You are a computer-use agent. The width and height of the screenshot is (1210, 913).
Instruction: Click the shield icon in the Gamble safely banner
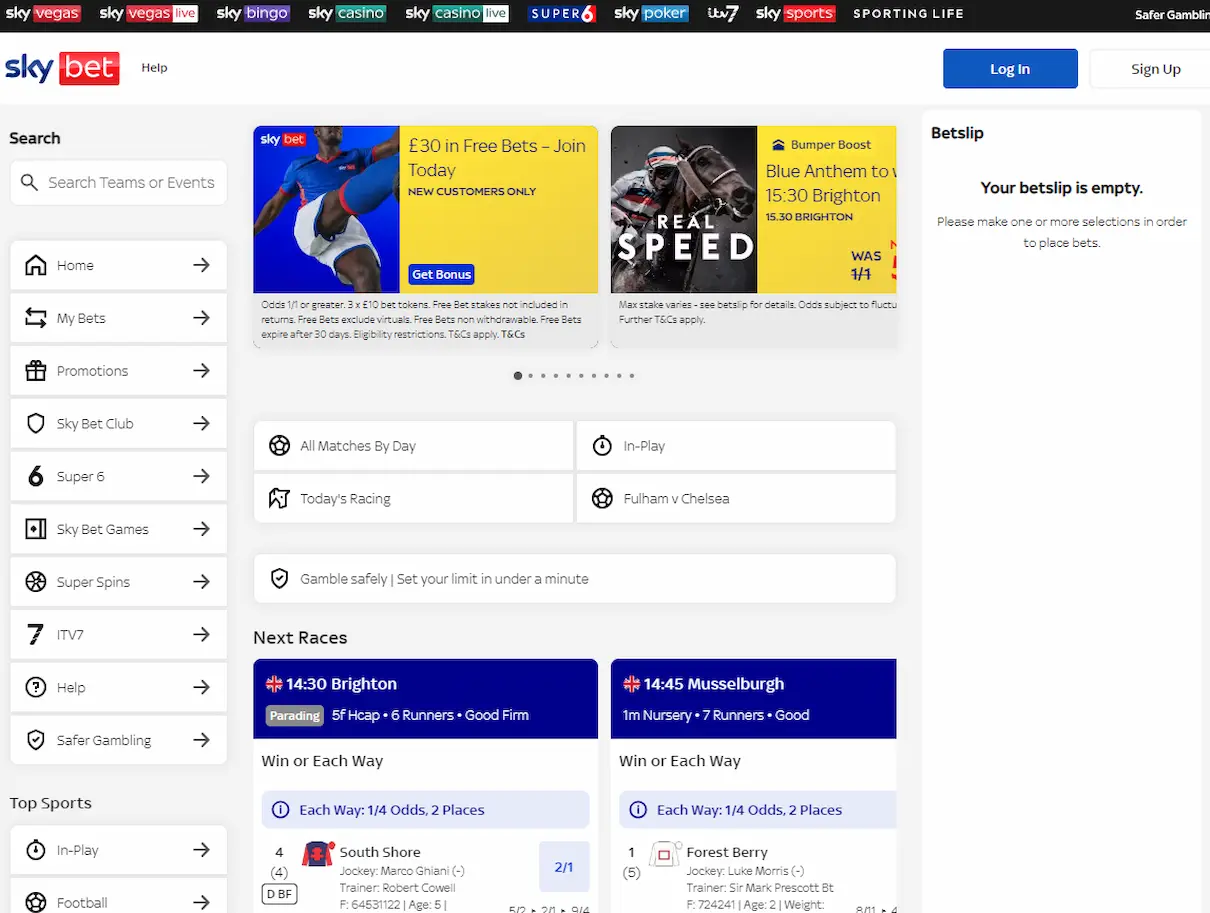pos(280,579)
